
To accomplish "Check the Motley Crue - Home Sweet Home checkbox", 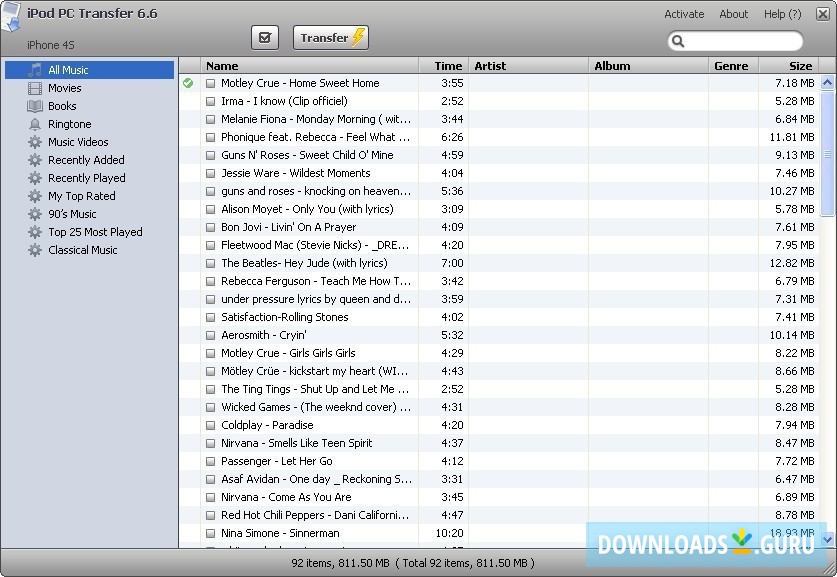I will point(211,83).
